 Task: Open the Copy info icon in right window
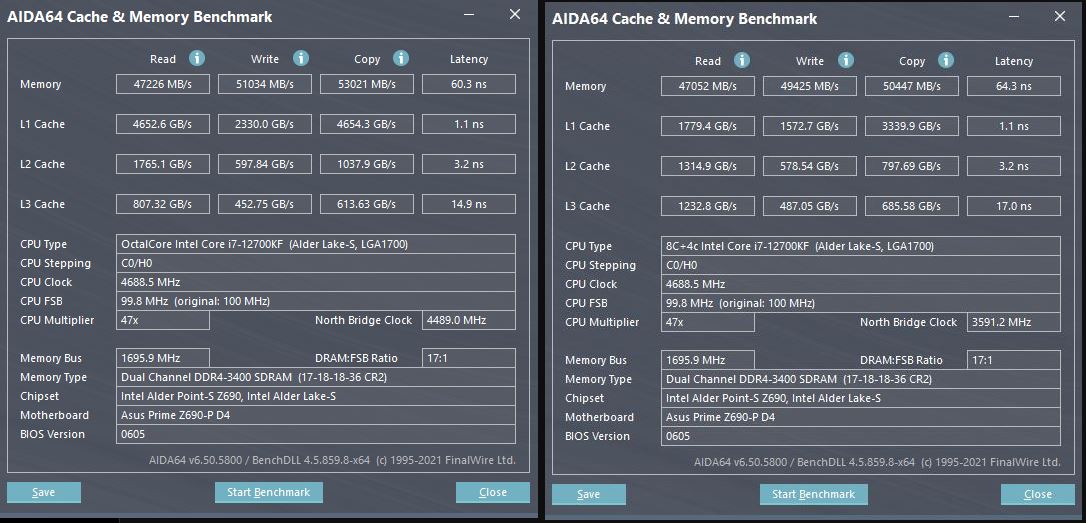point(946,61)
